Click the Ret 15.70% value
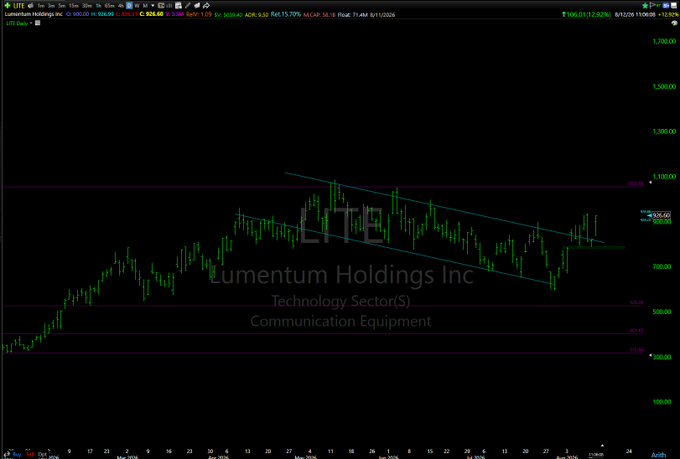The height and width of the screenshot is (459, 680). click(x=286, y=14)
